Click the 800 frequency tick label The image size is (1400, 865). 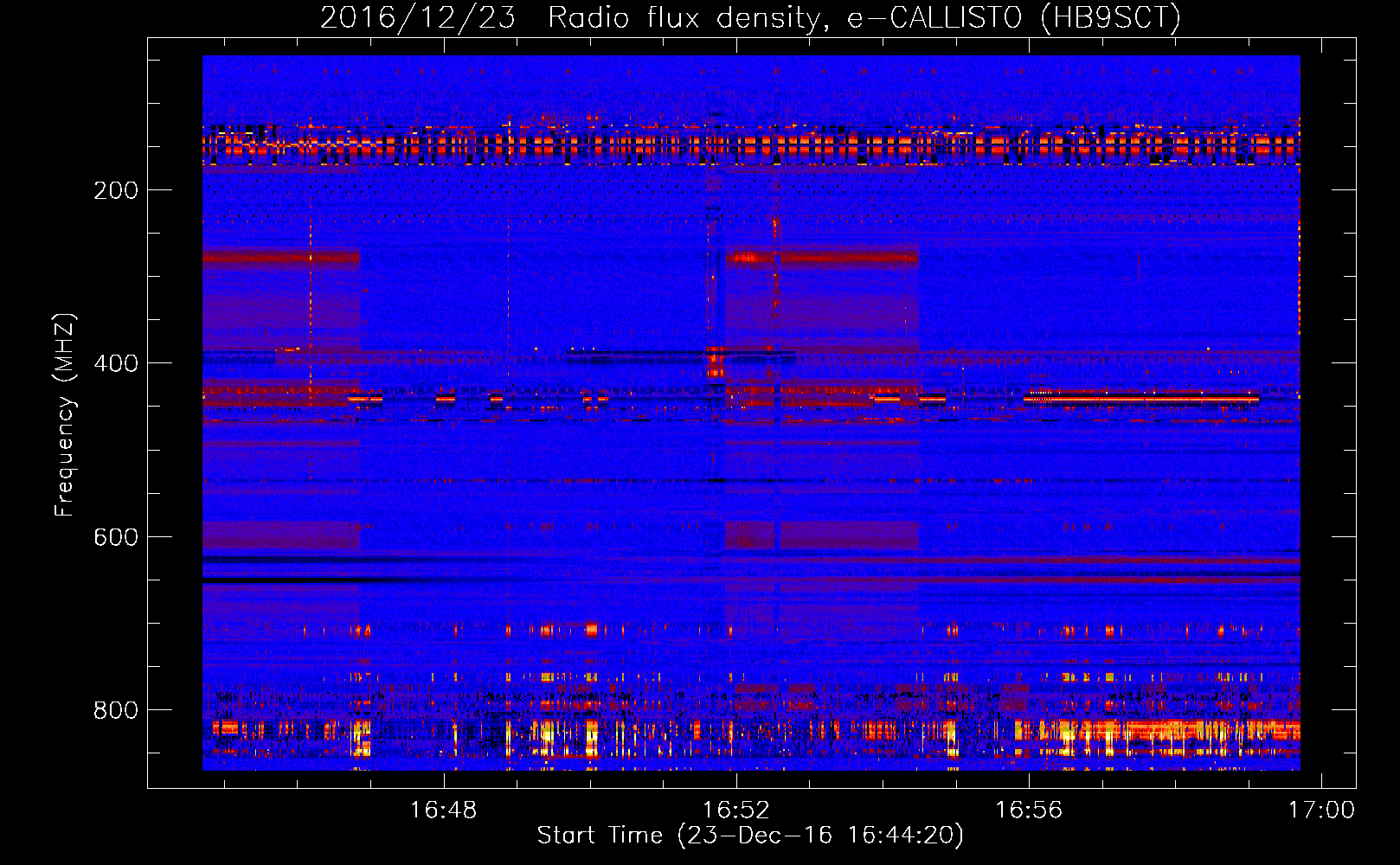(x=116, y=711)
